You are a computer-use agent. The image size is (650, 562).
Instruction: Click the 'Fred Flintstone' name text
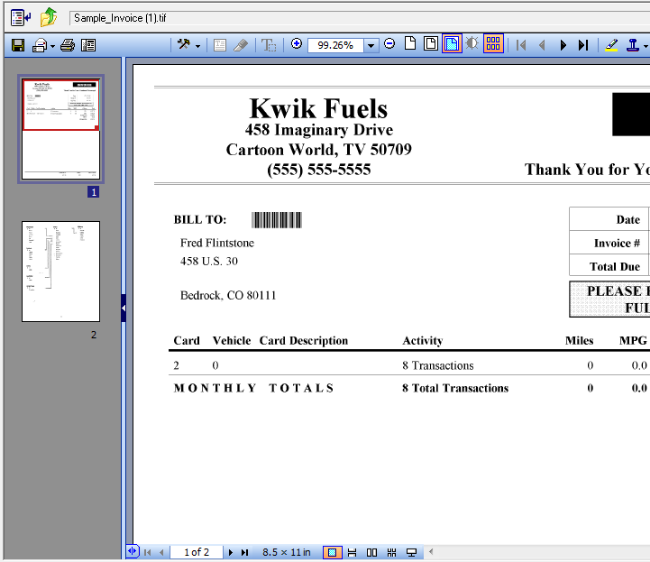pos(217,243)
